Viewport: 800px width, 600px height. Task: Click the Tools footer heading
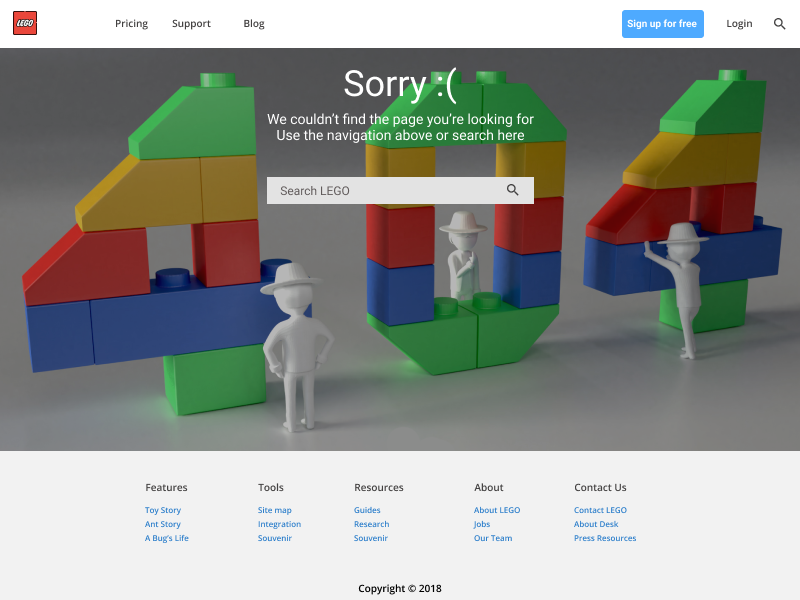pyautogui.click(x=270, y=487)
